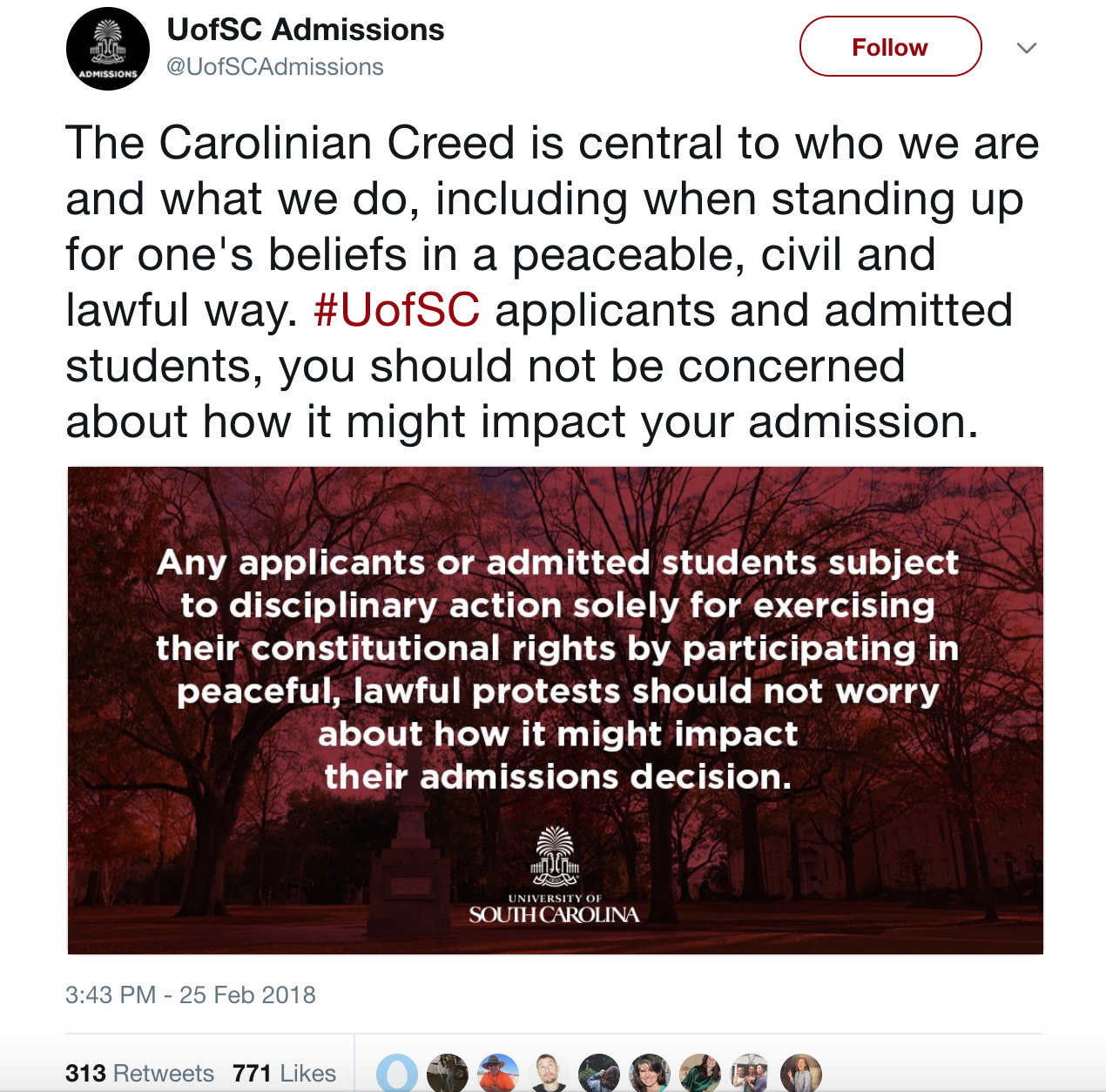The width and height of the screenshot is (1106, 1092).
Task: Click the liker avatar wearing green
Action: click(700, 1073)
